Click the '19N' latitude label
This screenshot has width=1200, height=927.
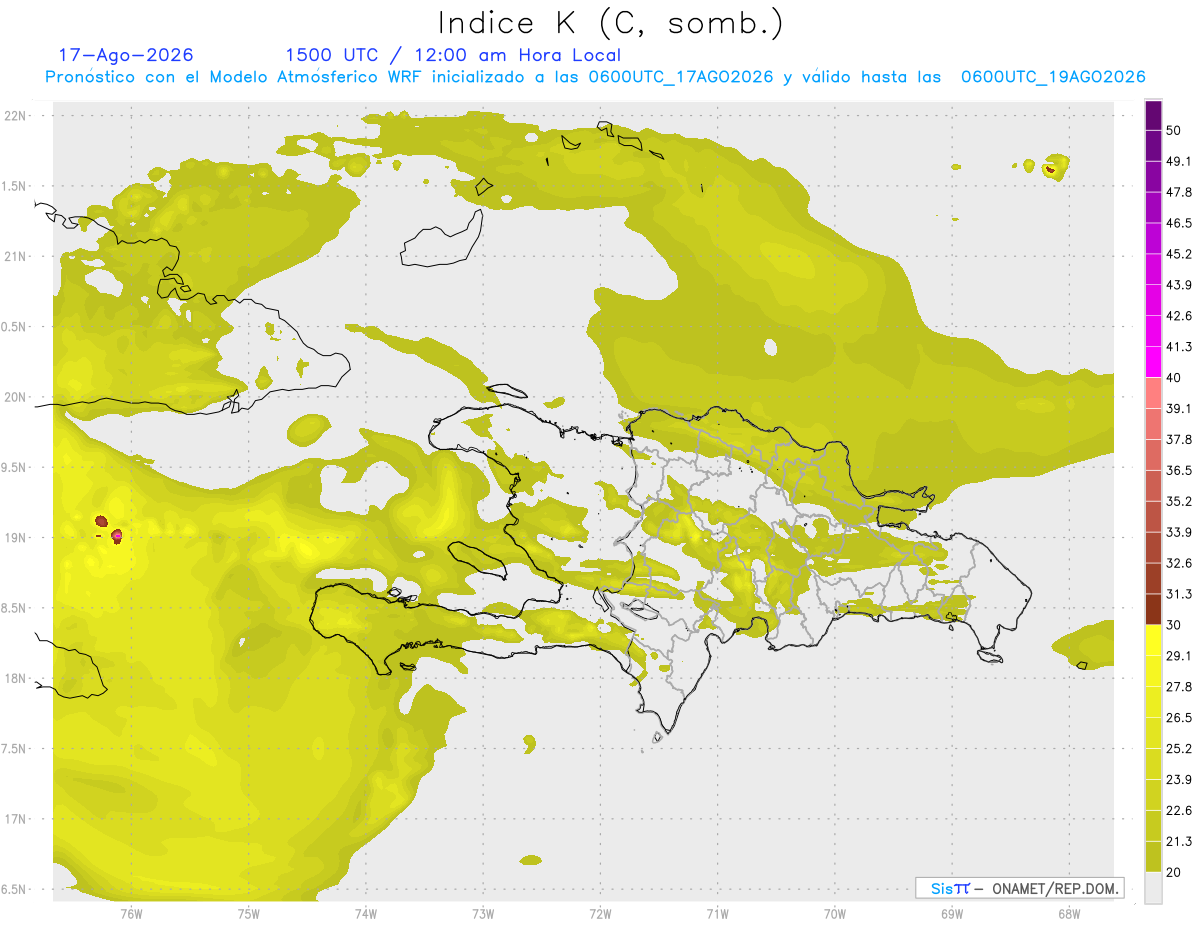[15, 537]
